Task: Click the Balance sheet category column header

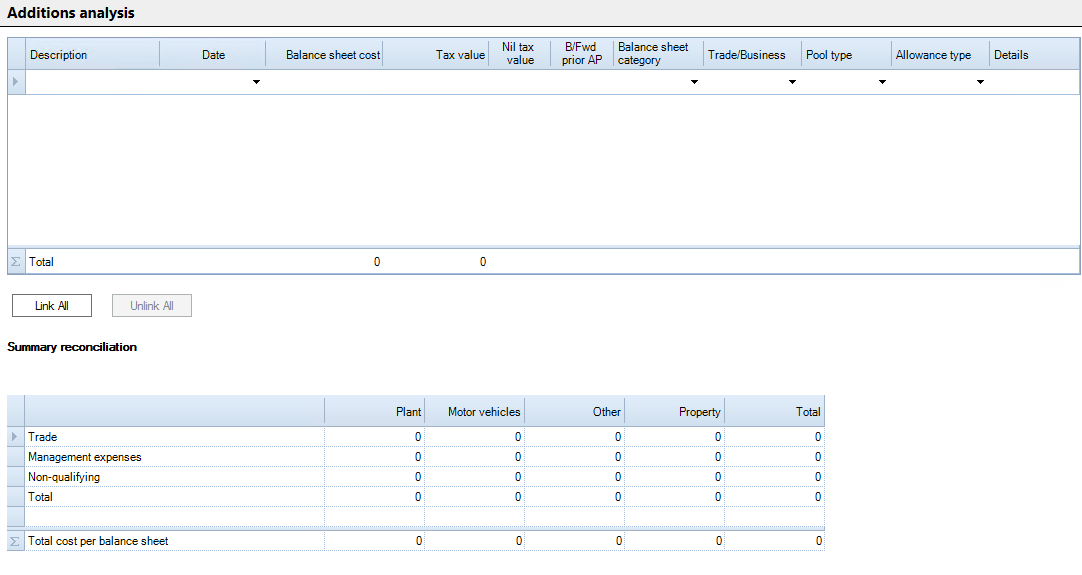Action: point(658,54)
